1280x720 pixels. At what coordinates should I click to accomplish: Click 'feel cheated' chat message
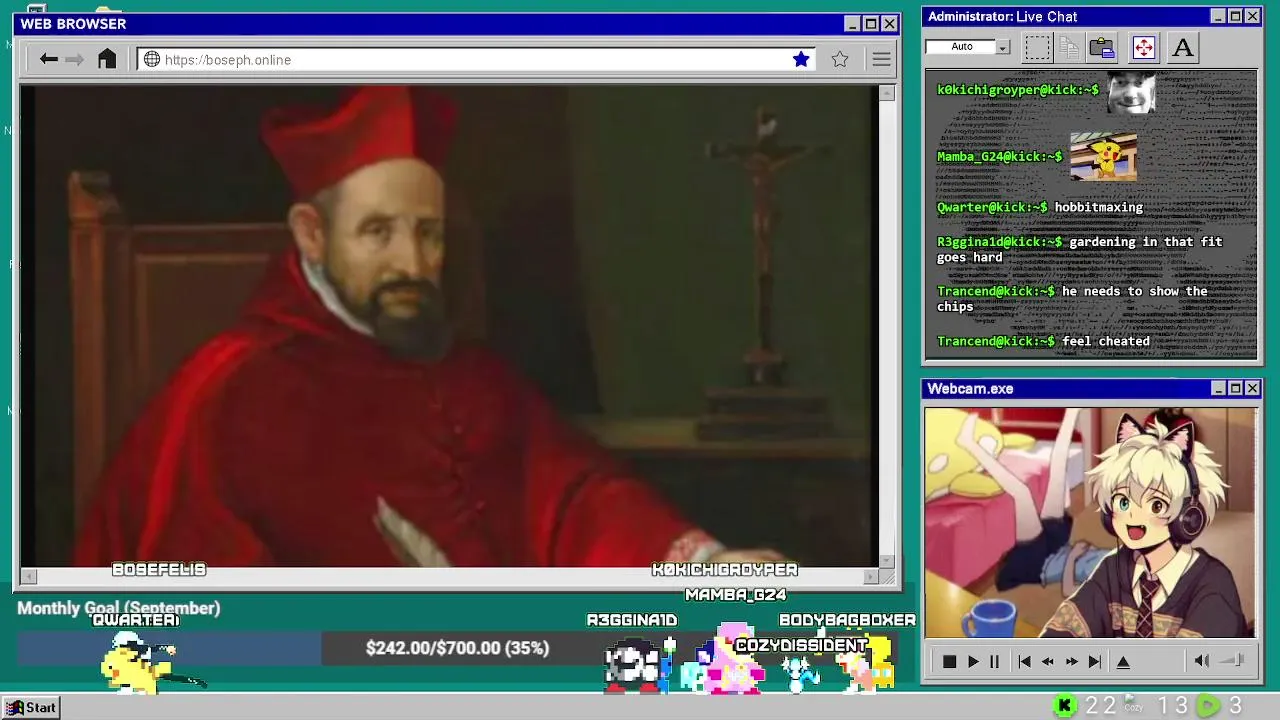1106,342
